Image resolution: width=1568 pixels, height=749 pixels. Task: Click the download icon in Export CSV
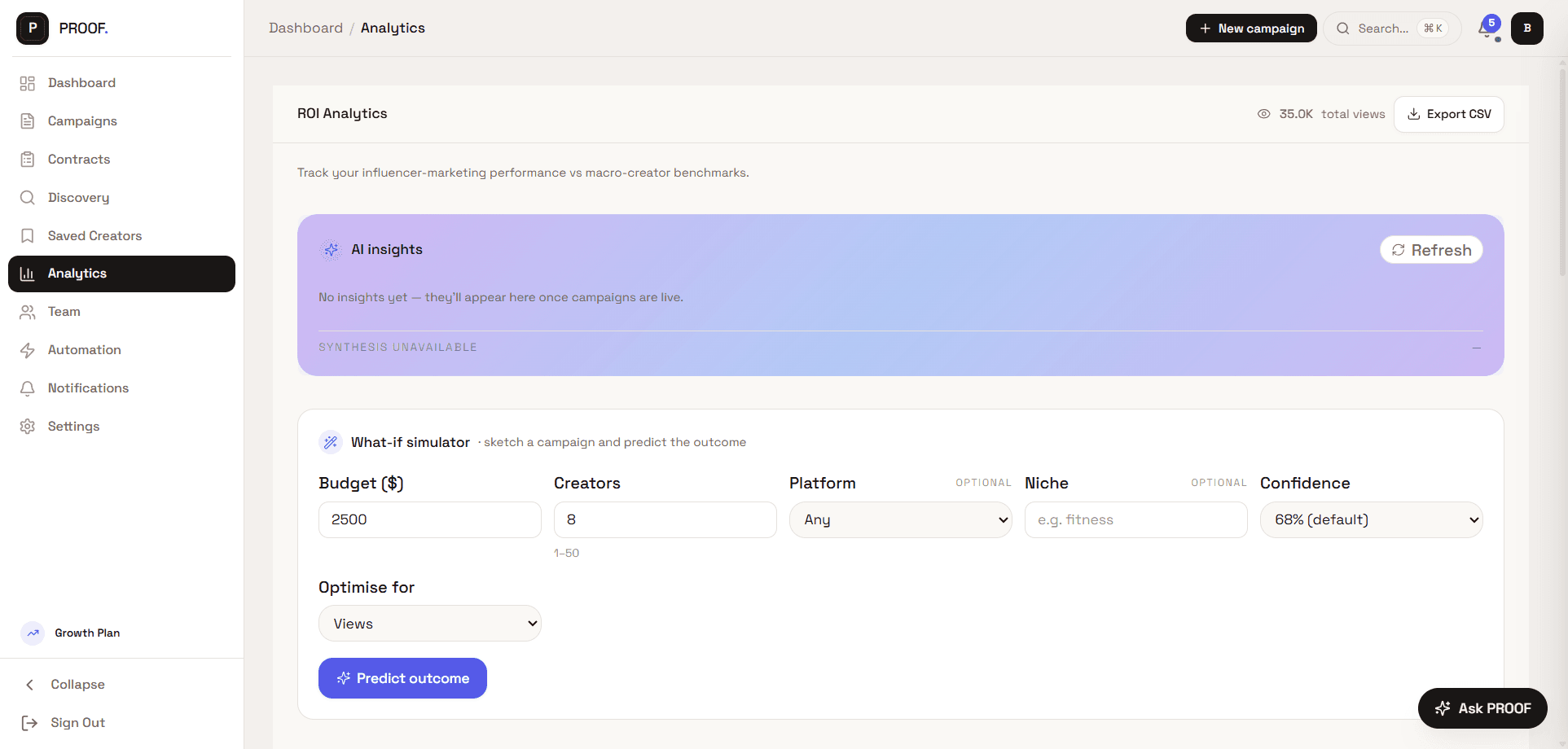[x=1414, y=114]
